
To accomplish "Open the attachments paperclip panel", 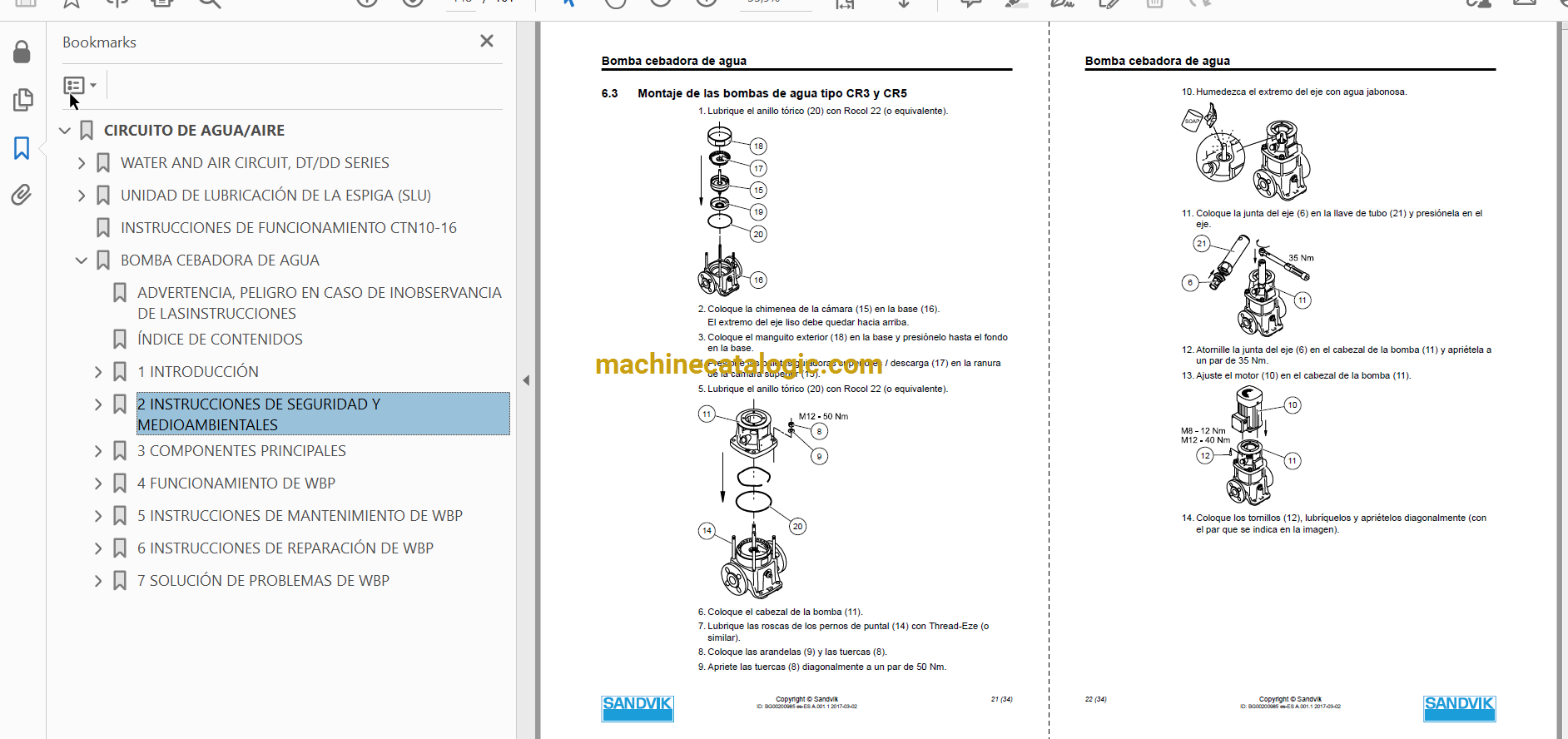I will point(22,195).
